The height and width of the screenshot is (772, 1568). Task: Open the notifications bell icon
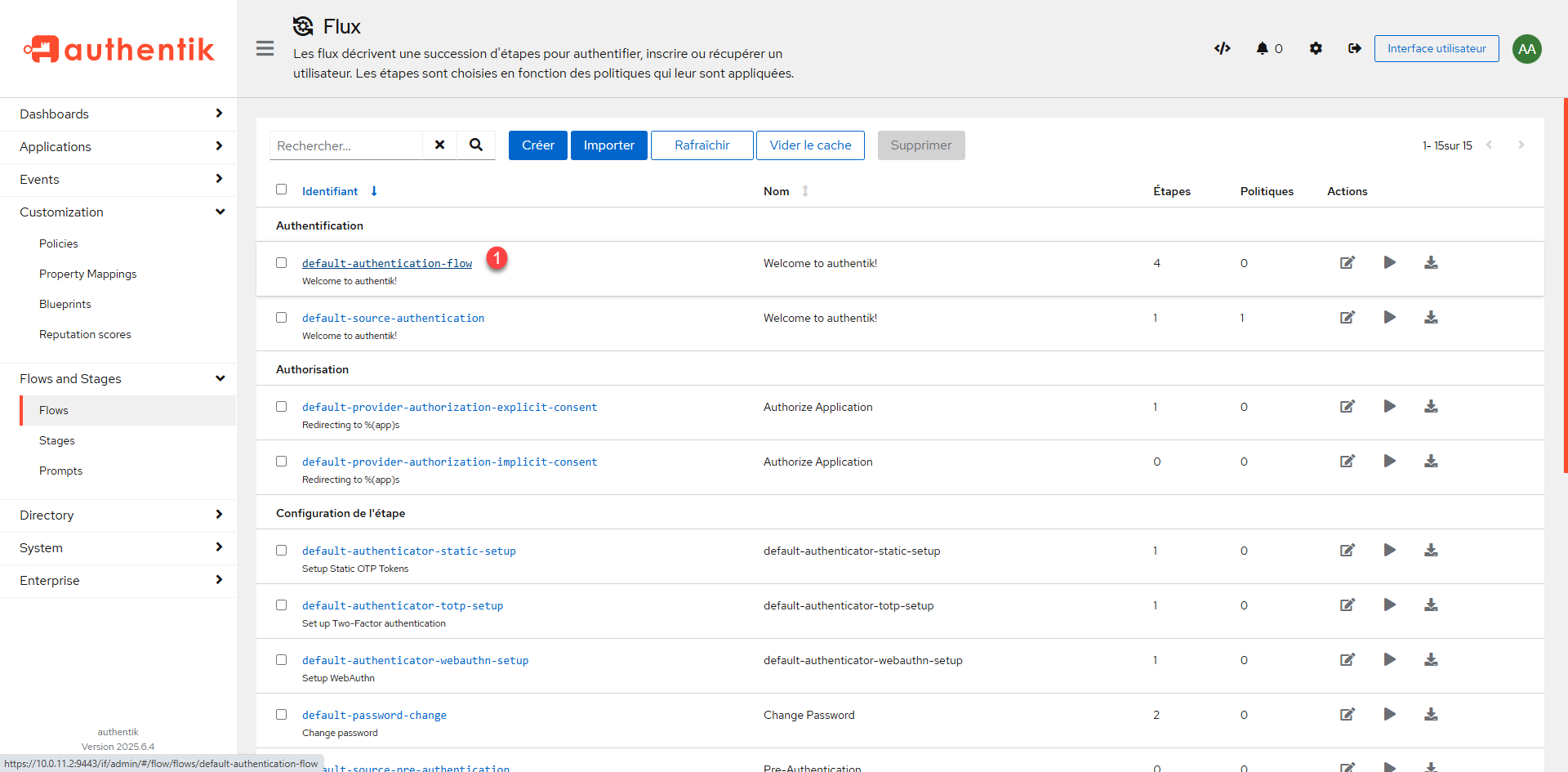[x=1263, y=48]
